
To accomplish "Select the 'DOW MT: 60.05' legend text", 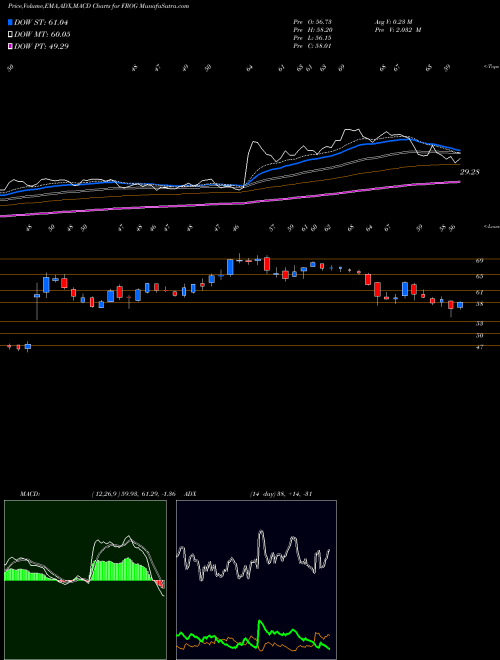I will (x=42, y=34).
